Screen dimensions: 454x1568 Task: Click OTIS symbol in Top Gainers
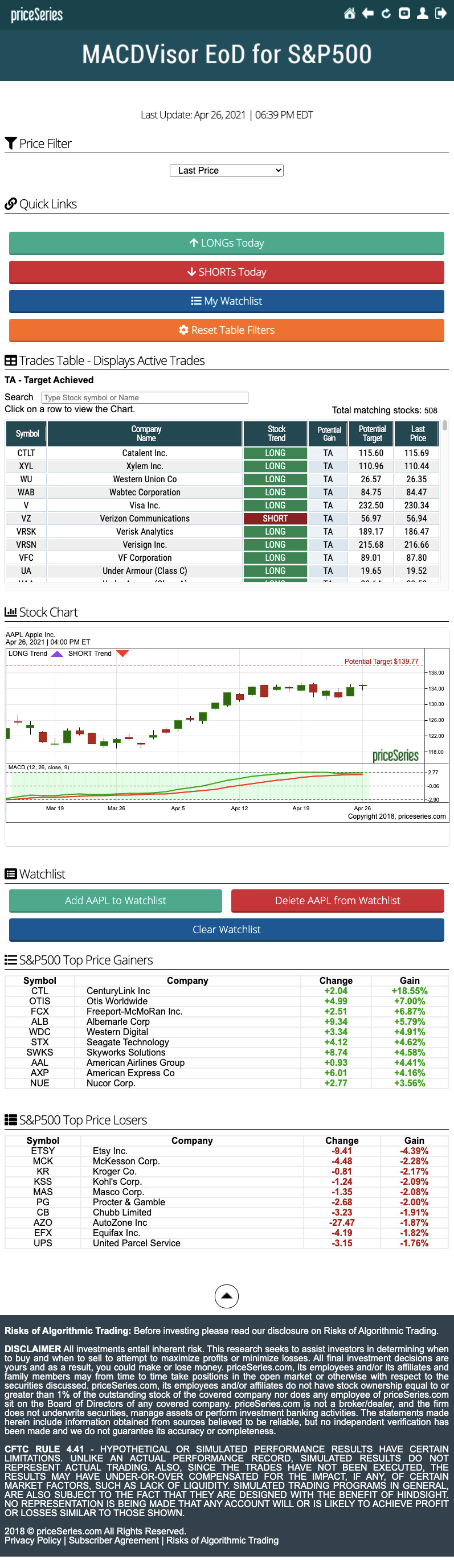coord(40,1001)
